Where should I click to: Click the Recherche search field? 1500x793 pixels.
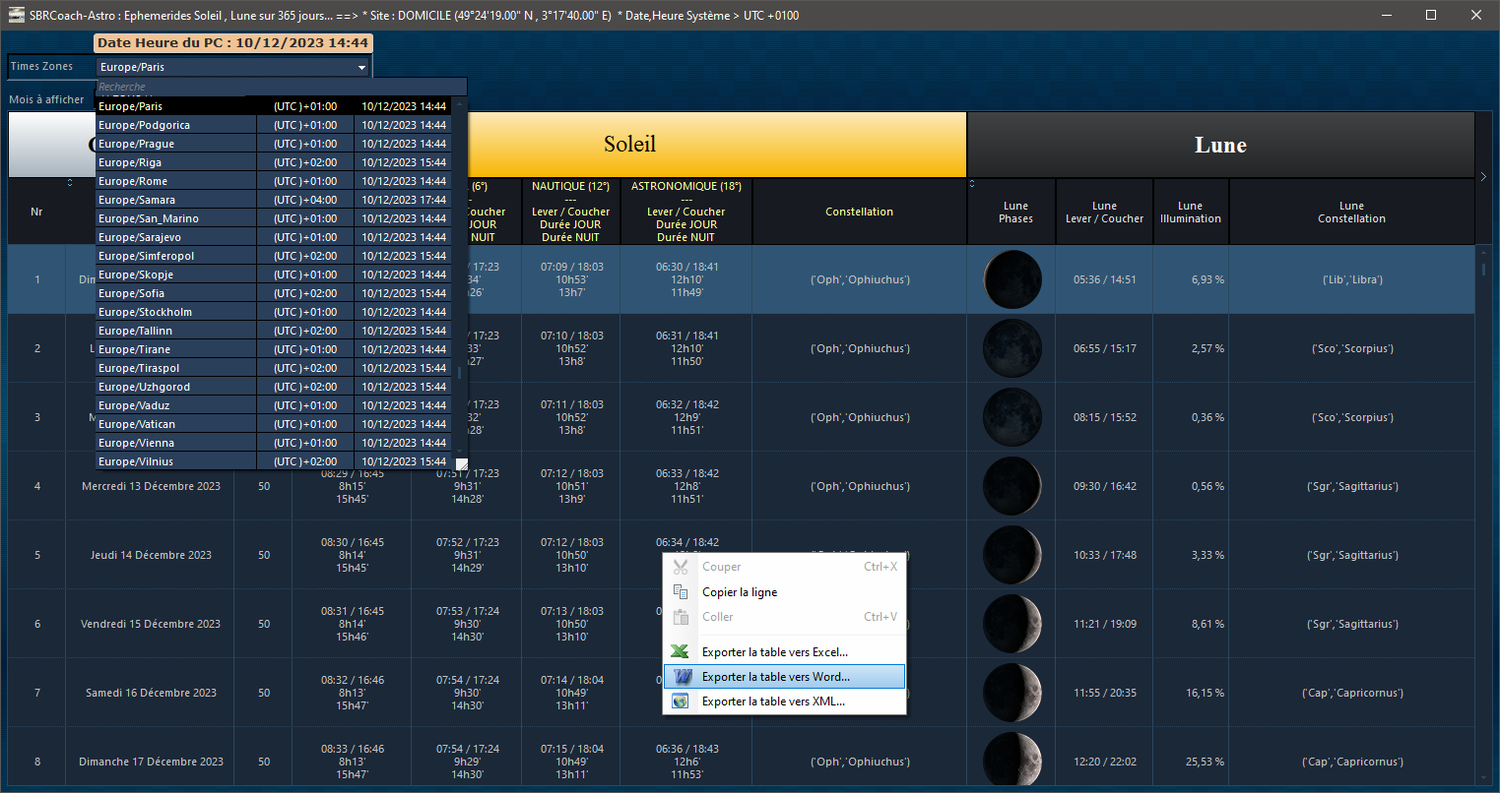tap(281, 87)
